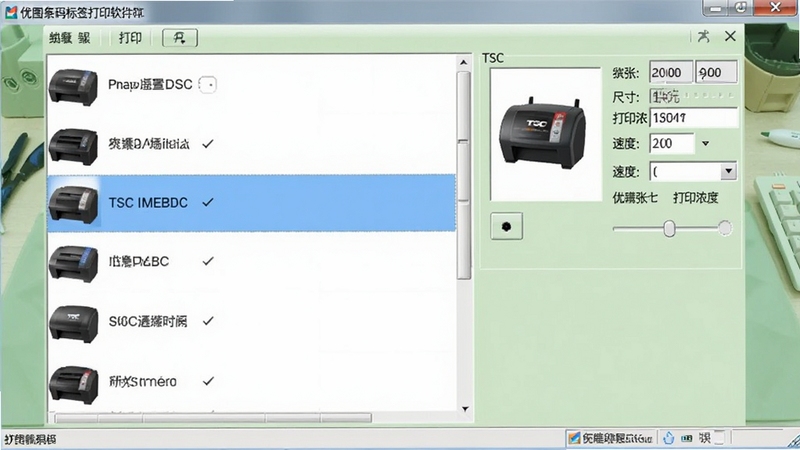
Task: Click printer icon in the S!BC row
Action: [x=73, y=324]
